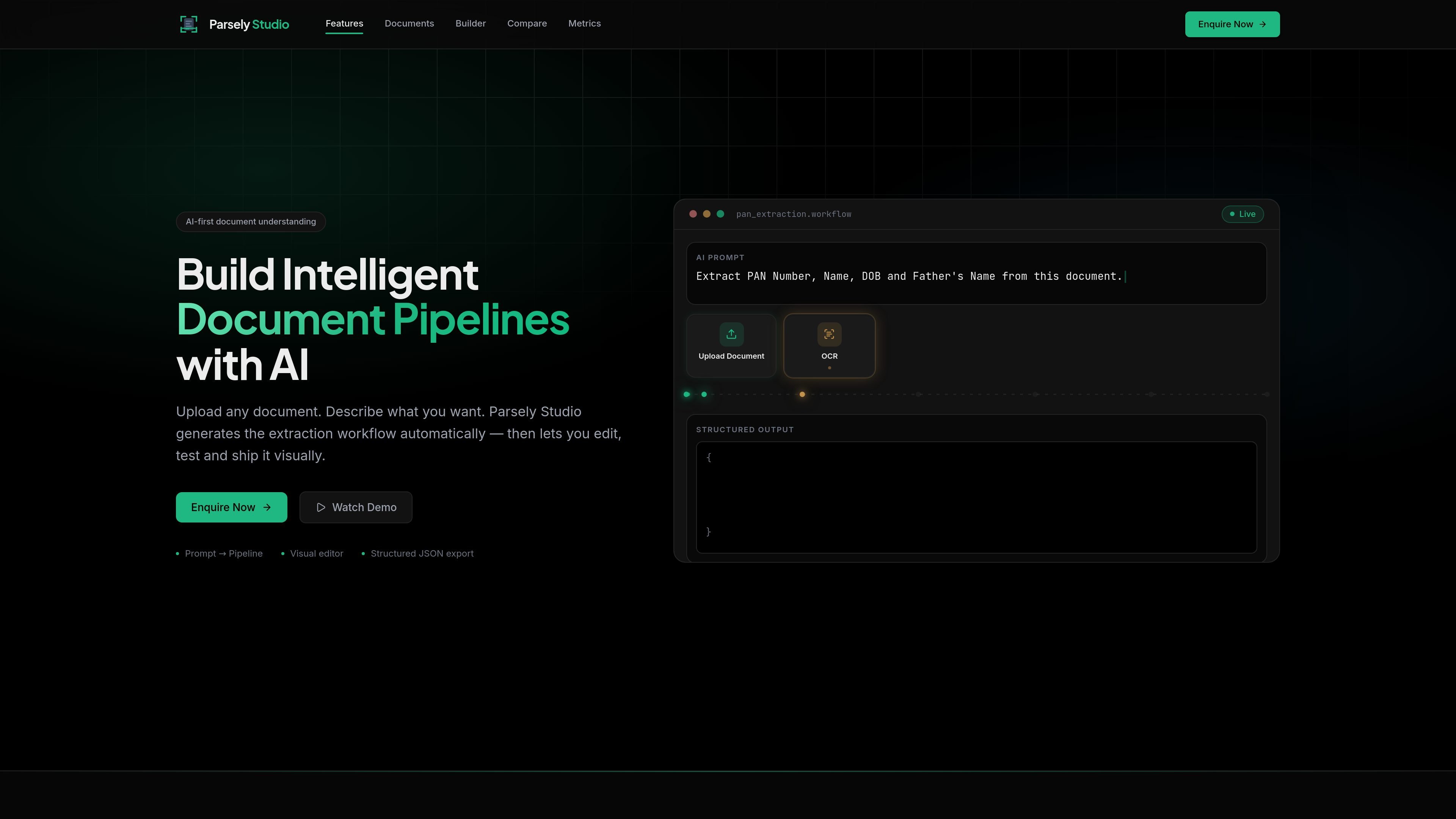The height and width of the screenshot is (819, 1456).
Task: Click the red dot in the workflow window header
Action: tap(693, 214)
